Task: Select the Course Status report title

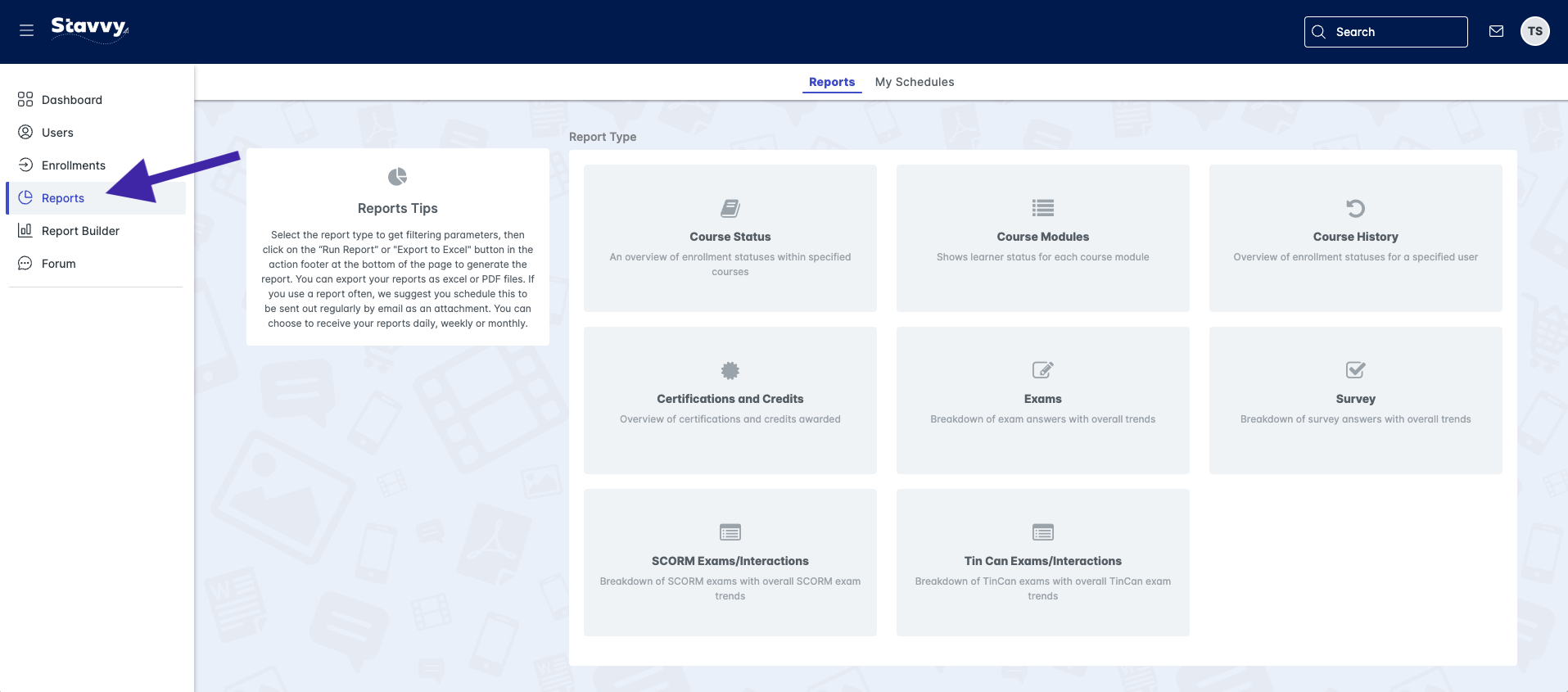Action: point(730,237)
